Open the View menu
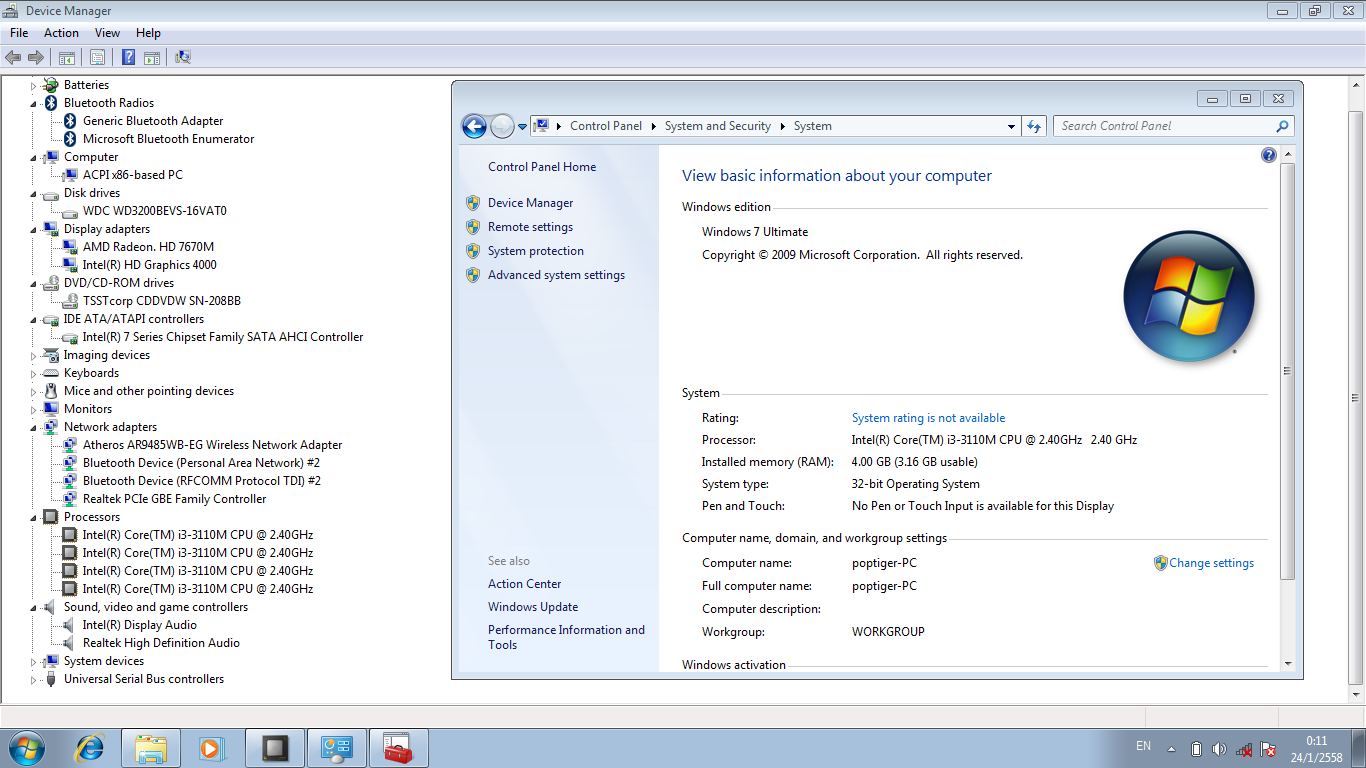The image size is (1366, 768). 107,33
